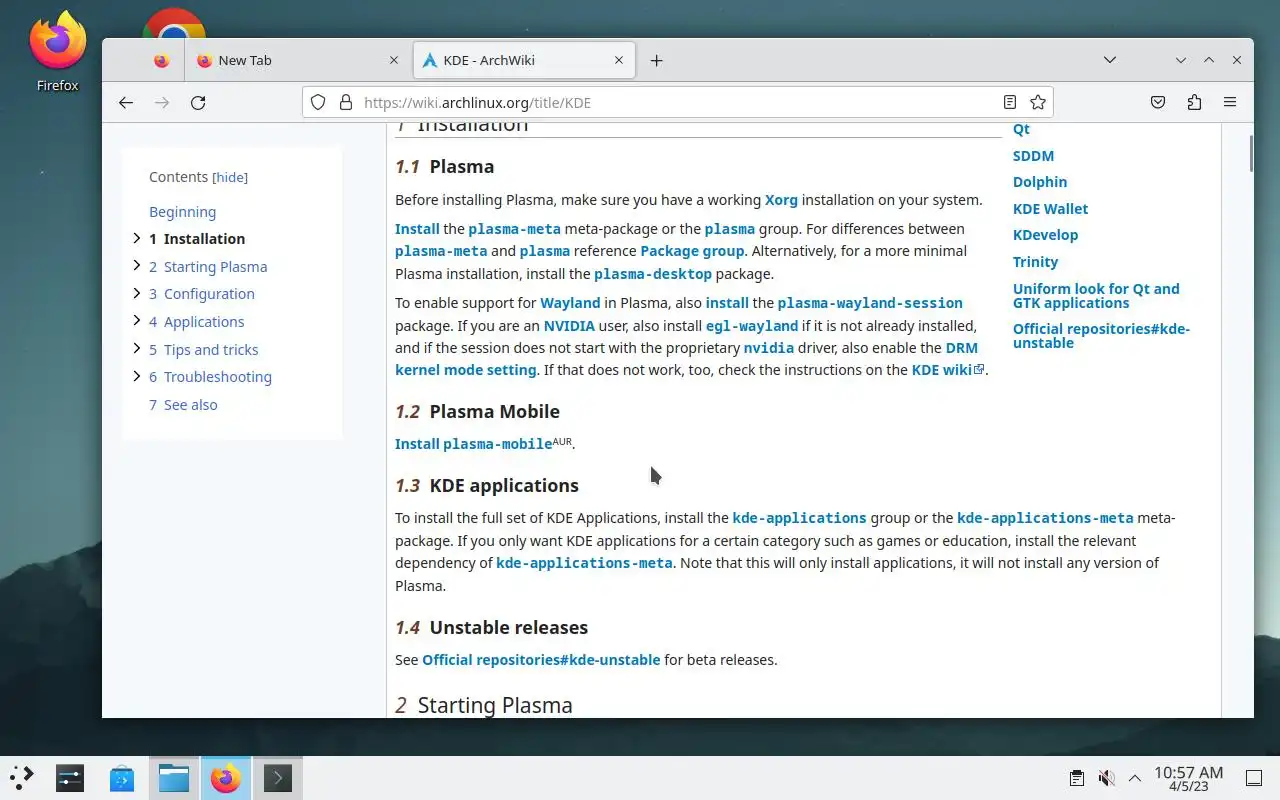Screen dimensions: 1280x800
Task: Open the Pocket save icon
Action: (x=1158, y=102)
